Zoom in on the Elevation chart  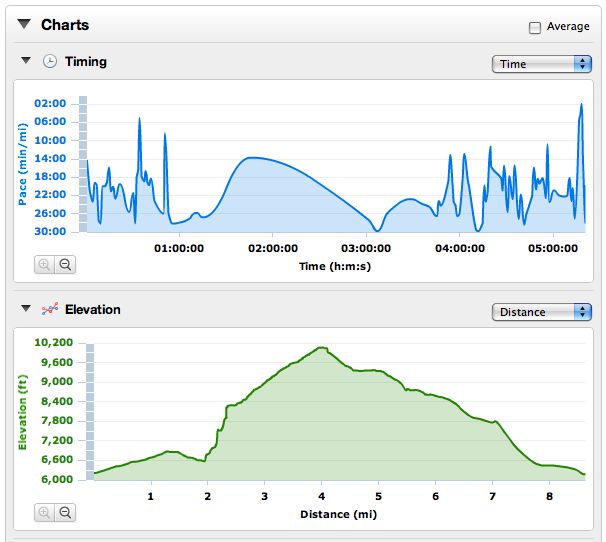(45, 512)
